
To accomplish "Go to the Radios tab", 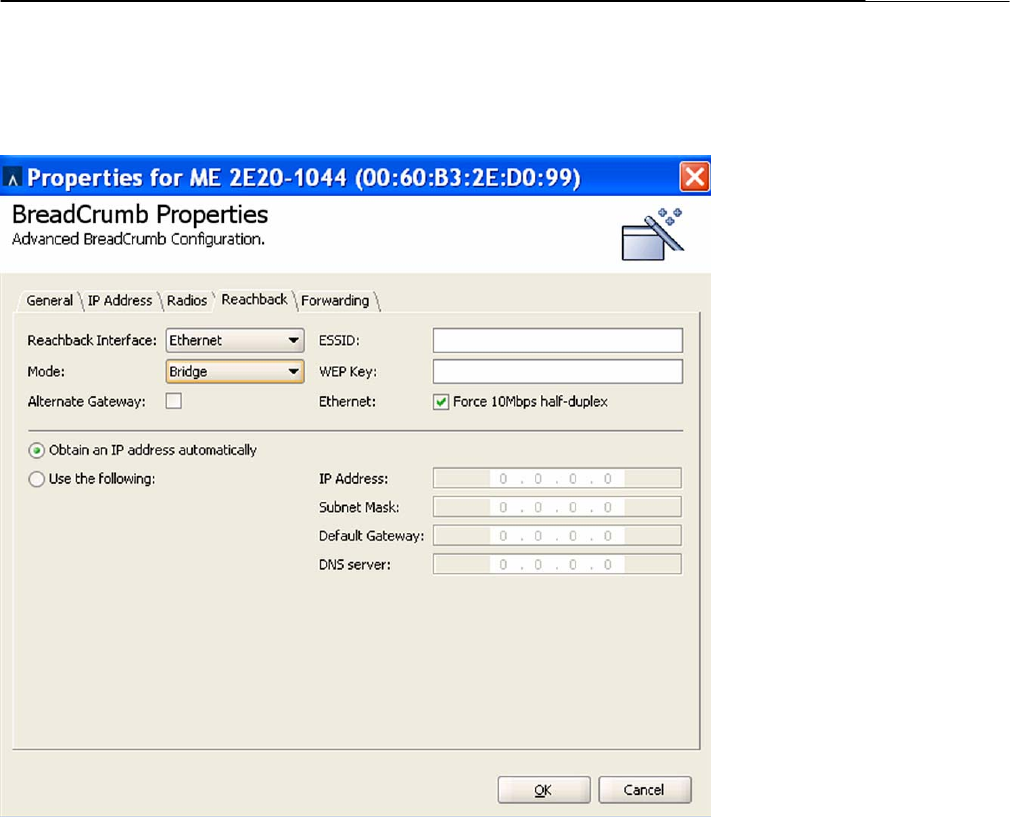I will click(x=187, y=300).
